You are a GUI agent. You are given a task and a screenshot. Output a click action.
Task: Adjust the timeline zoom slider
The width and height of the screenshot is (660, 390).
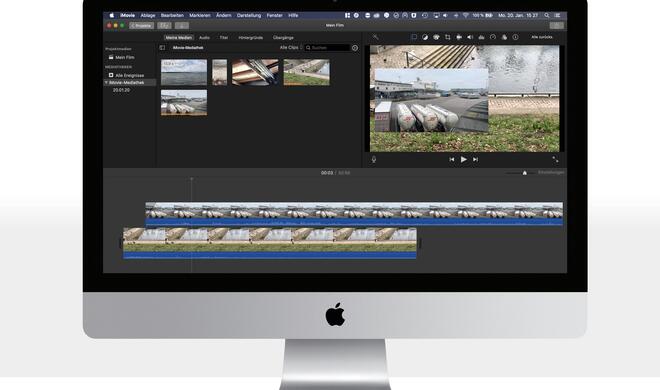click(x=524, y=173)
